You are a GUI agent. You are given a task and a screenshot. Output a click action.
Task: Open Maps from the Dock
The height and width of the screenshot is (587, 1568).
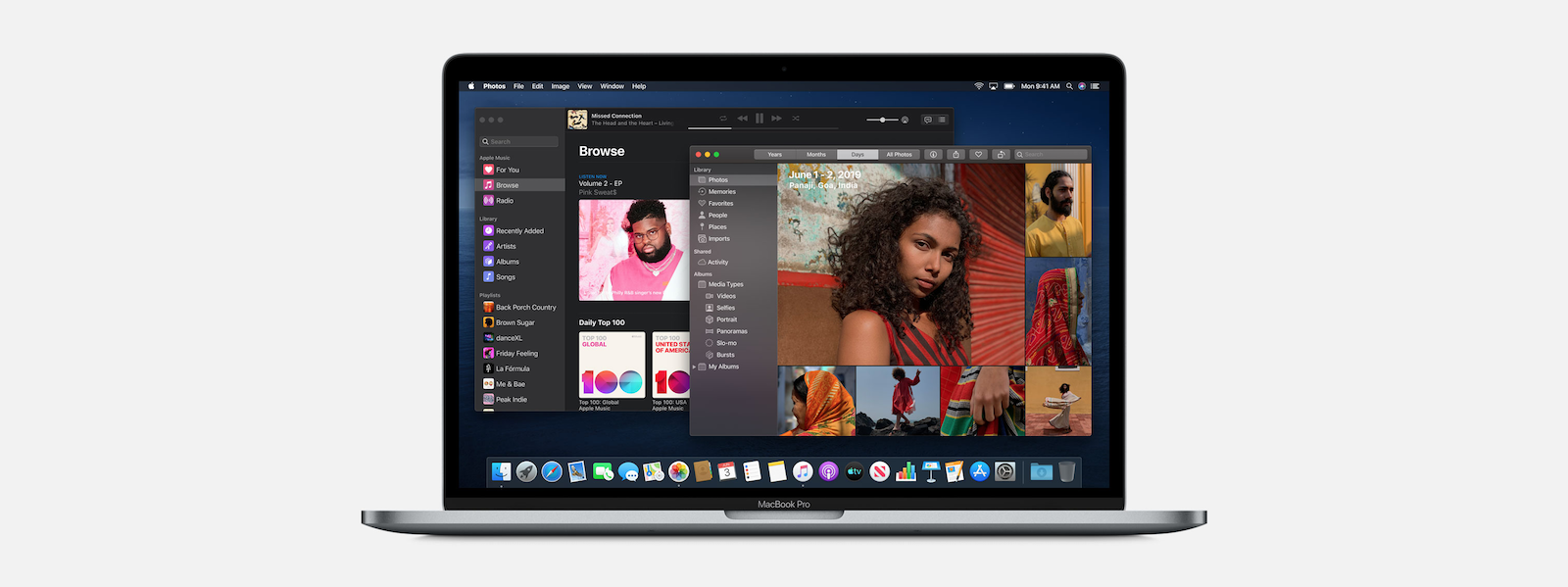tap(653, 472)
